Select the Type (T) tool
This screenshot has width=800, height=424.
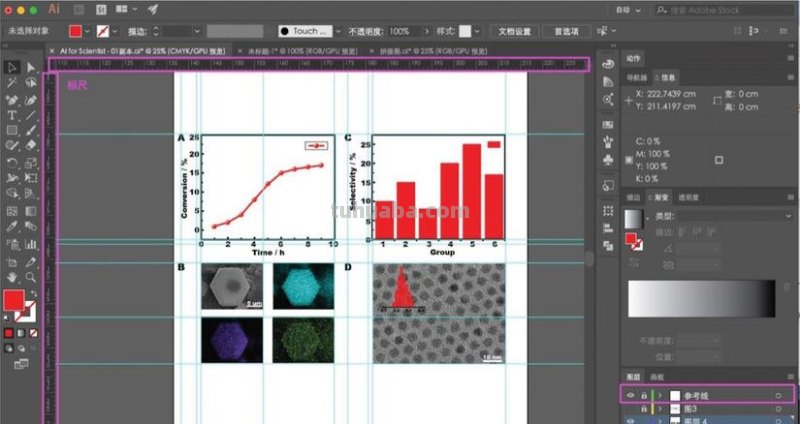click(12, 115)
